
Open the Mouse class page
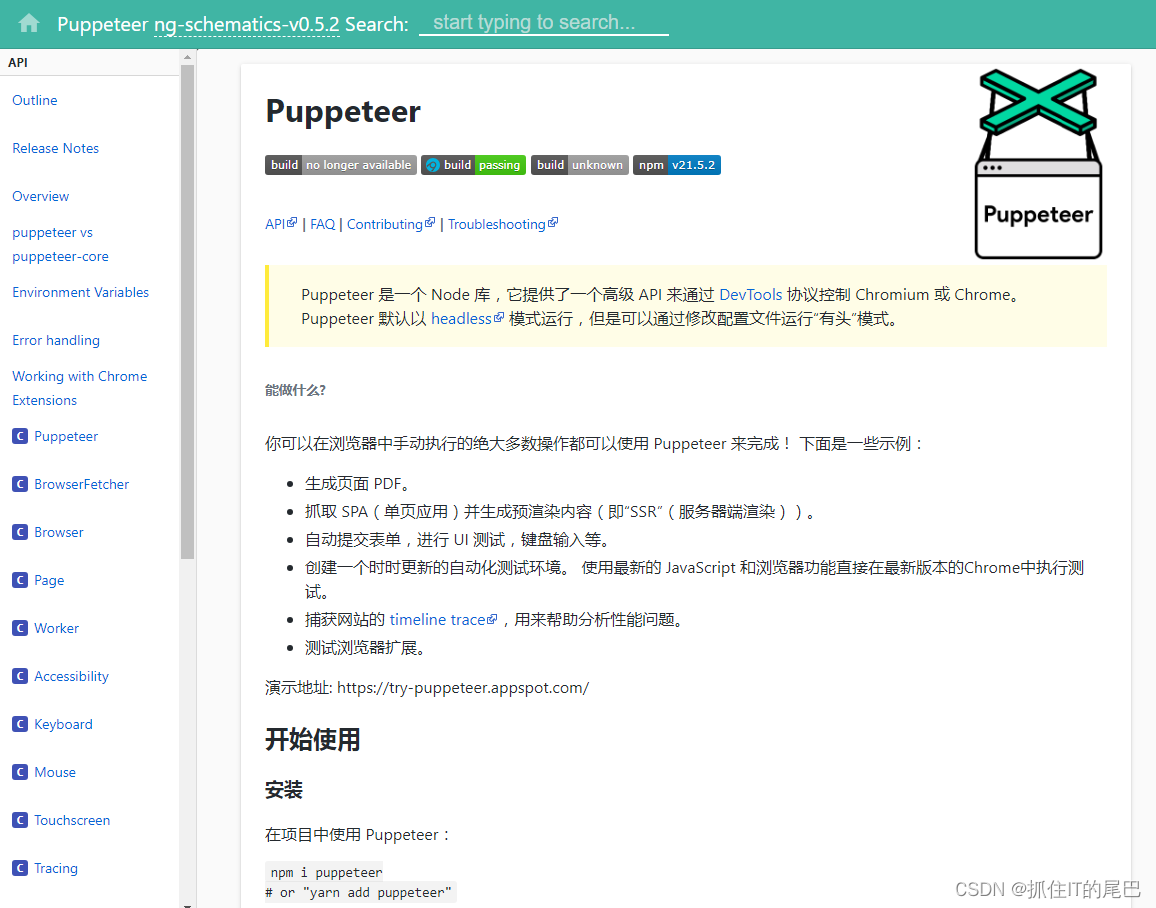56,772
